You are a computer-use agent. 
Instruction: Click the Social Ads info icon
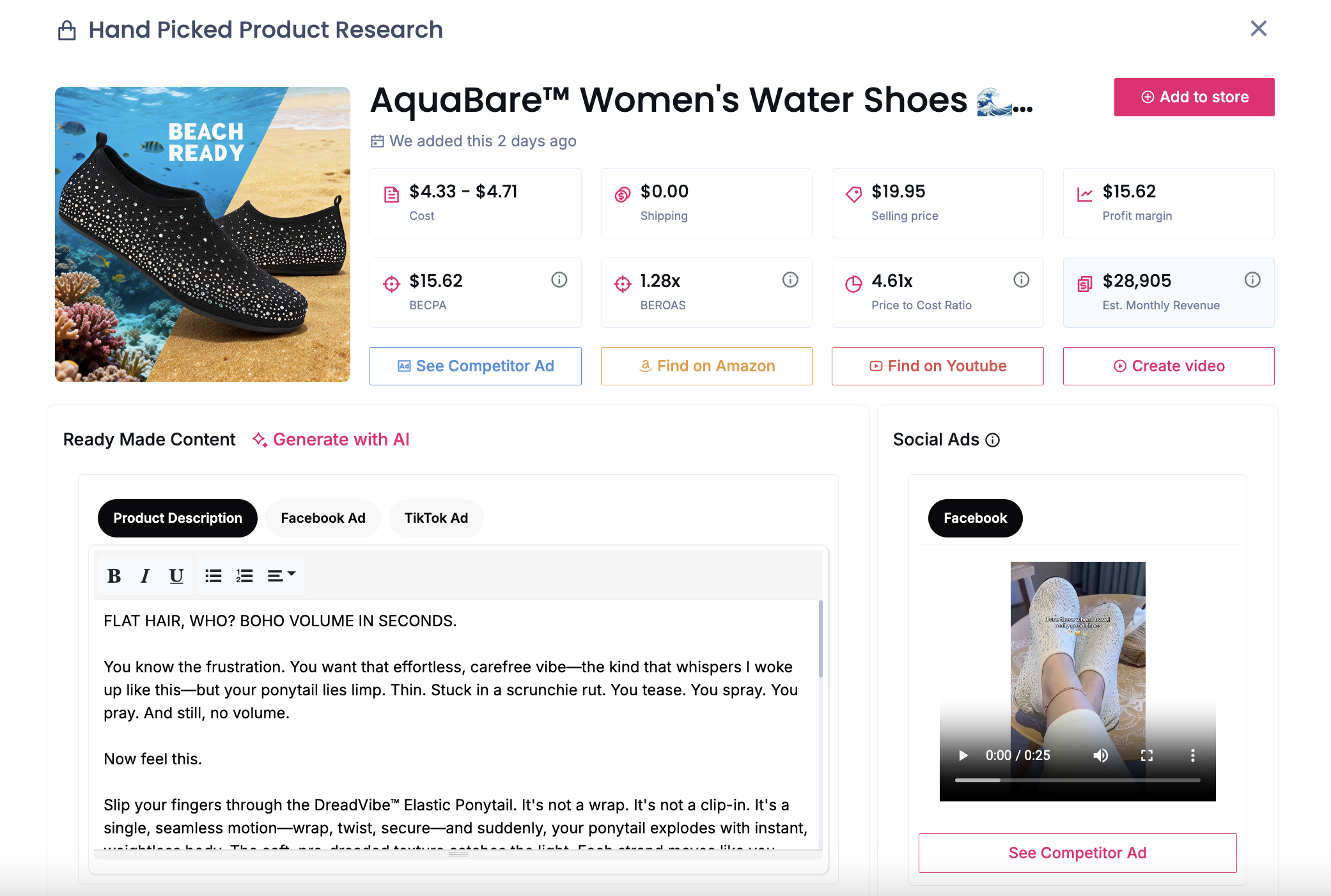point(993,440)
